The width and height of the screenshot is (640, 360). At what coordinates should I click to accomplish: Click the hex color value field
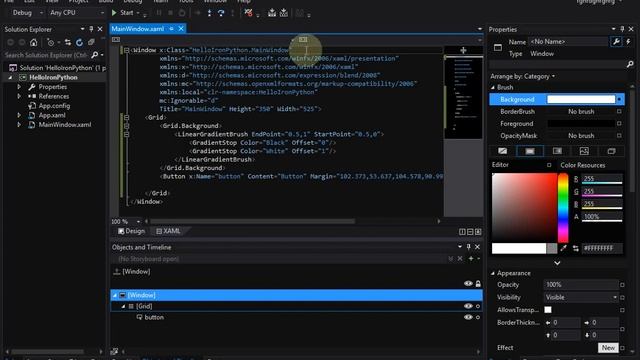point(602,248)
